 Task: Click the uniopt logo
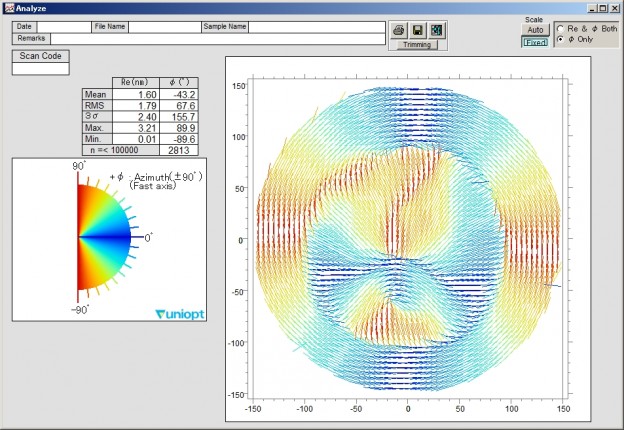180,314
